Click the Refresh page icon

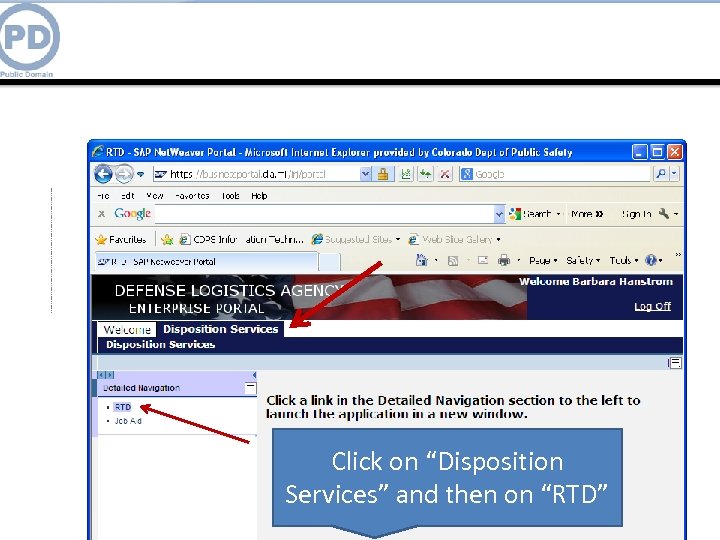click(x=425, y=174)
